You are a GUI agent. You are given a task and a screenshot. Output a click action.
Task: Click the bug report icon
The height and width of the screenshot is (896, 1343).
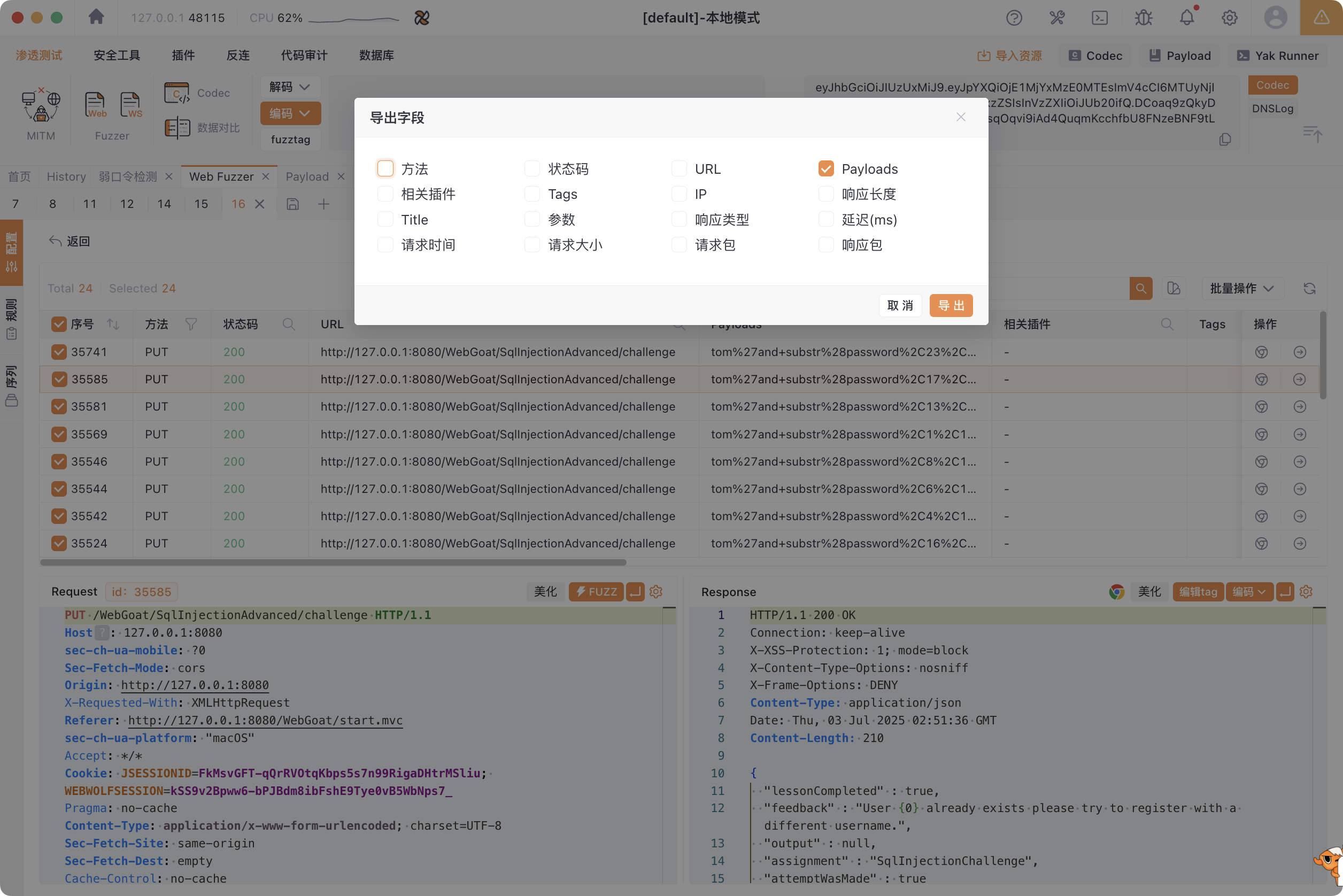tap(1144, 18)
